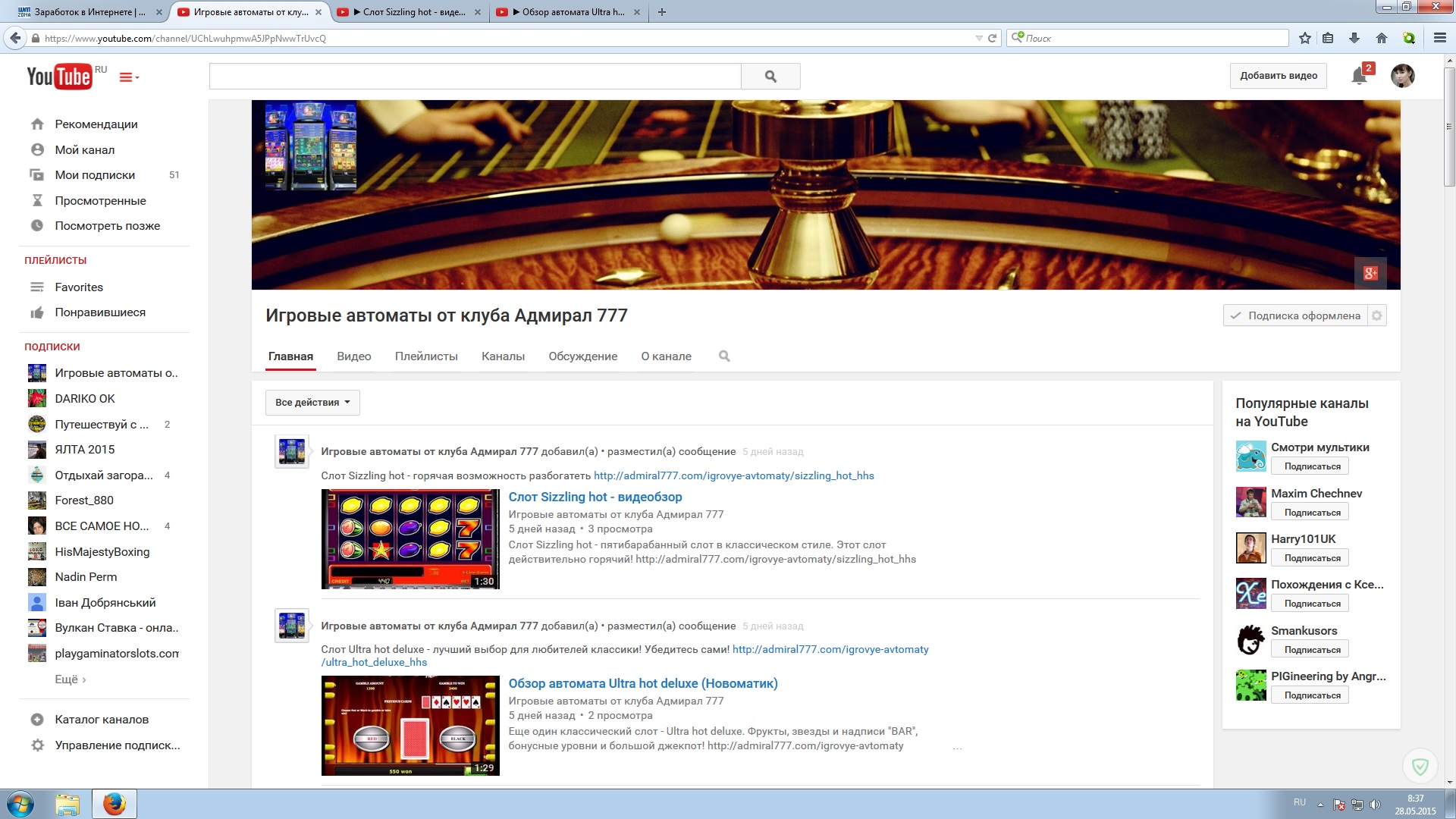The width and height of the screenshot is (1456, 819).
Task: Click the Добавить видео button
Action: 1278,76
